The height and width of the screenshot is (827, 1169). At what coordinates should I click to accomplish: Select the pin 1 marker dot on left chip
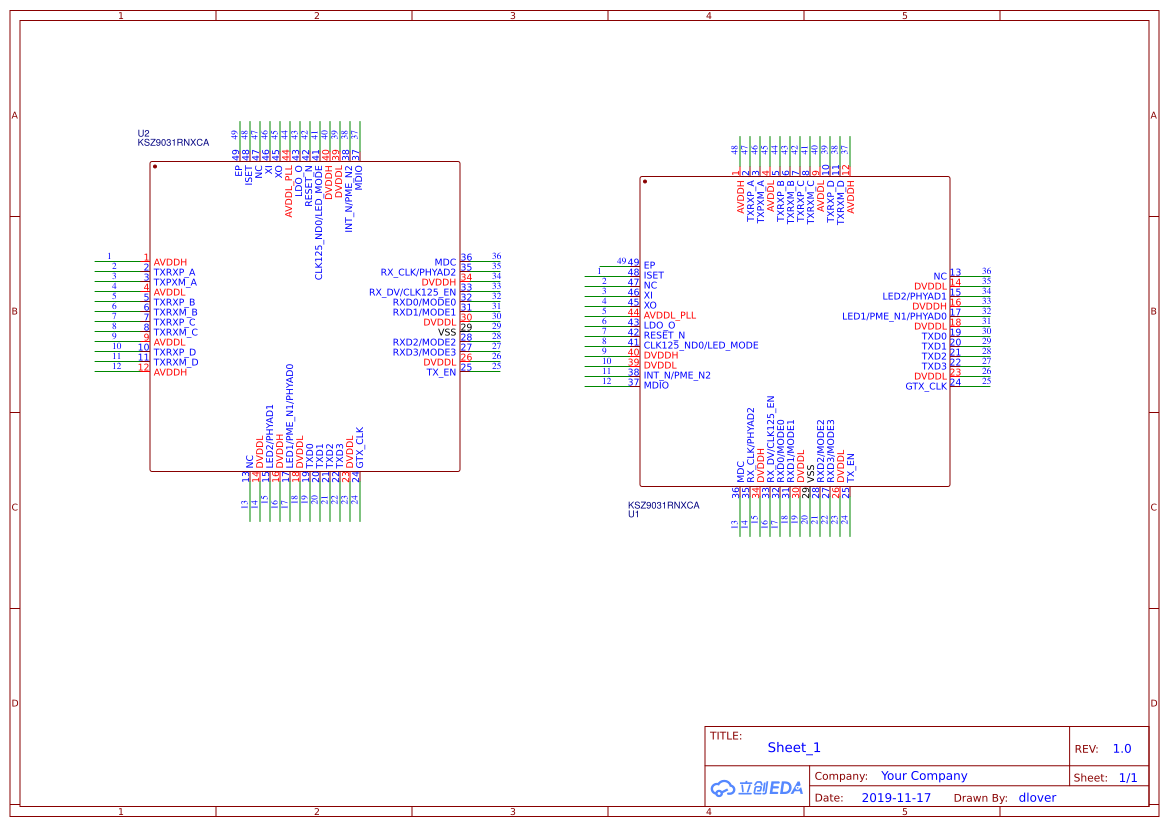(x=155, y=166)
